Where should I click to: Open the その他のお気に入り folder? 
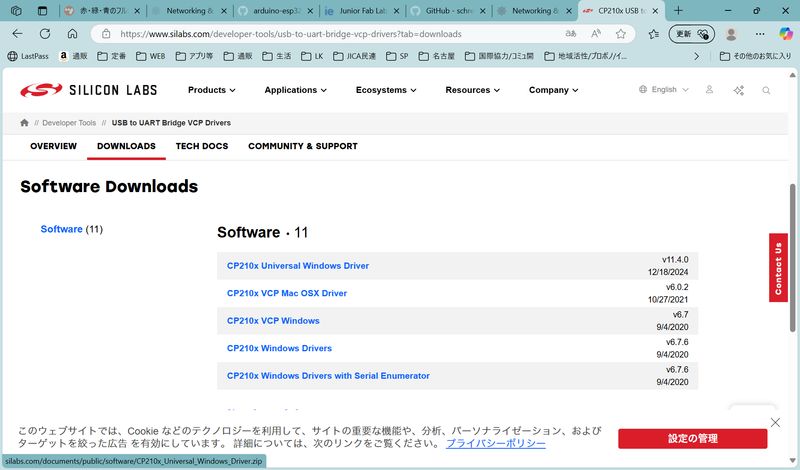pos(755,56)
